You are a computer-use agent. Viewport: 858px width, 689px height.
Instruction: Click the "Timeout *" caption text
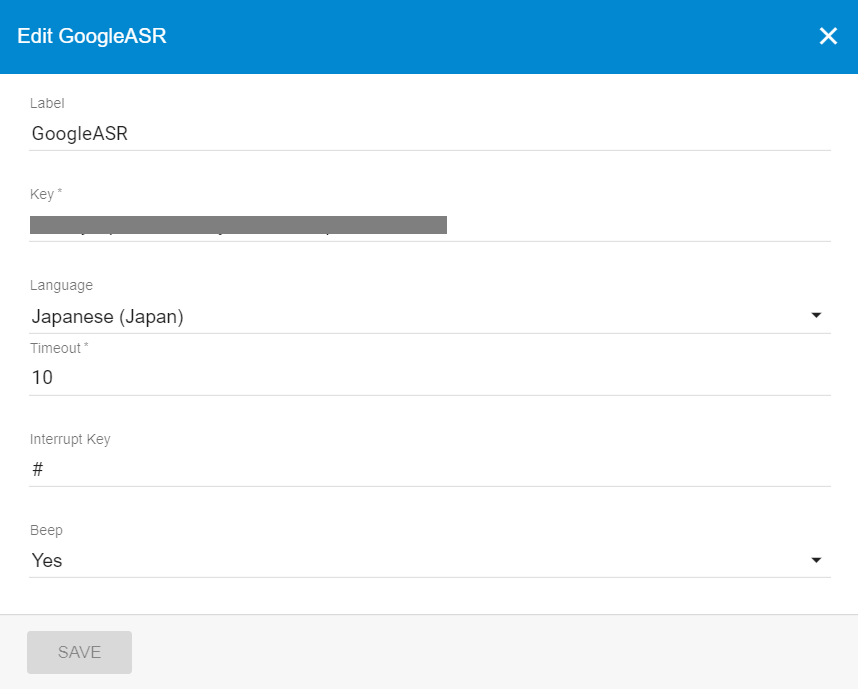[60, 348]
